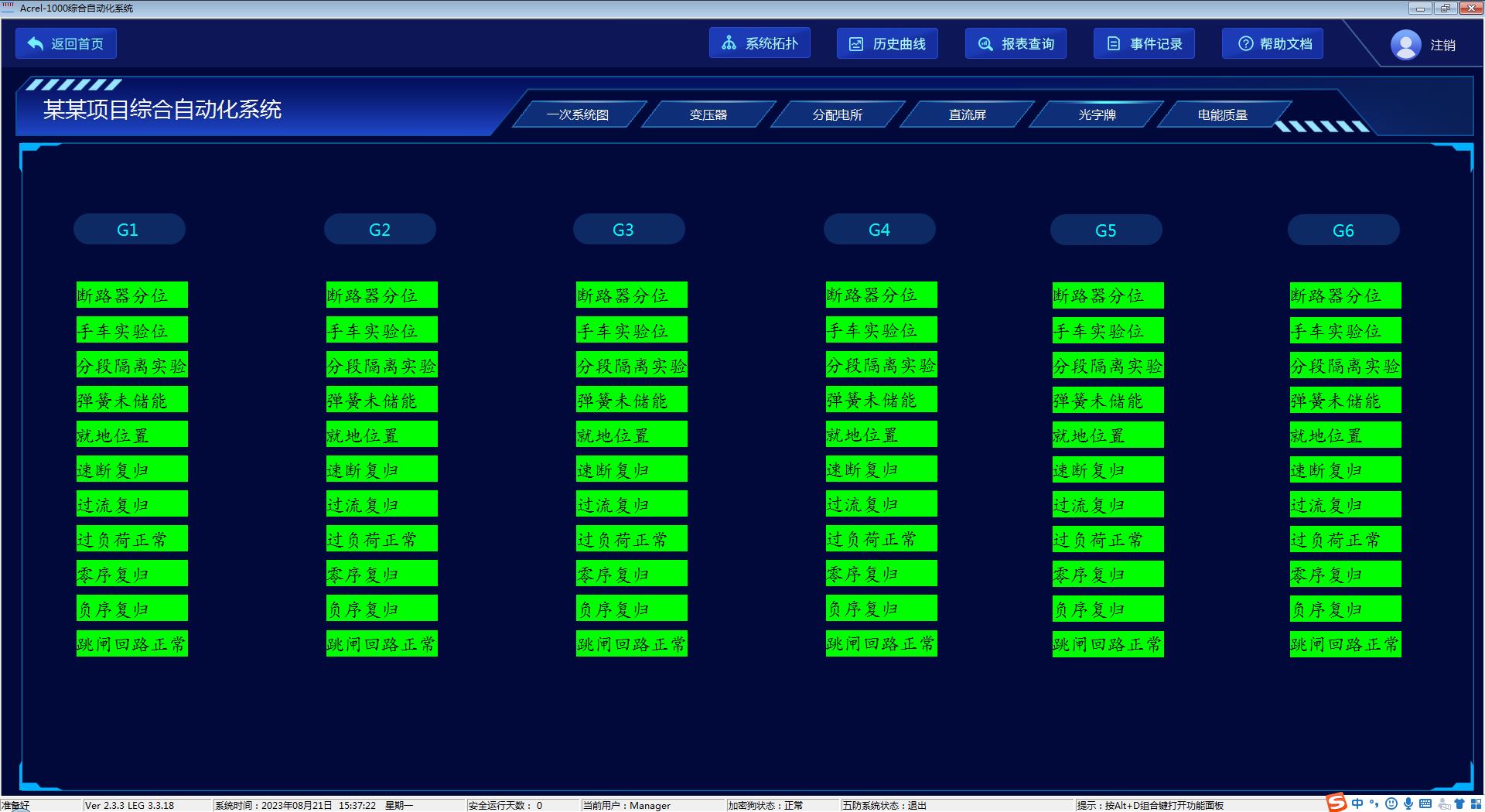Click the user avatar icon
Screen dimensions: 1485x812
click(x=1405, y=45)
